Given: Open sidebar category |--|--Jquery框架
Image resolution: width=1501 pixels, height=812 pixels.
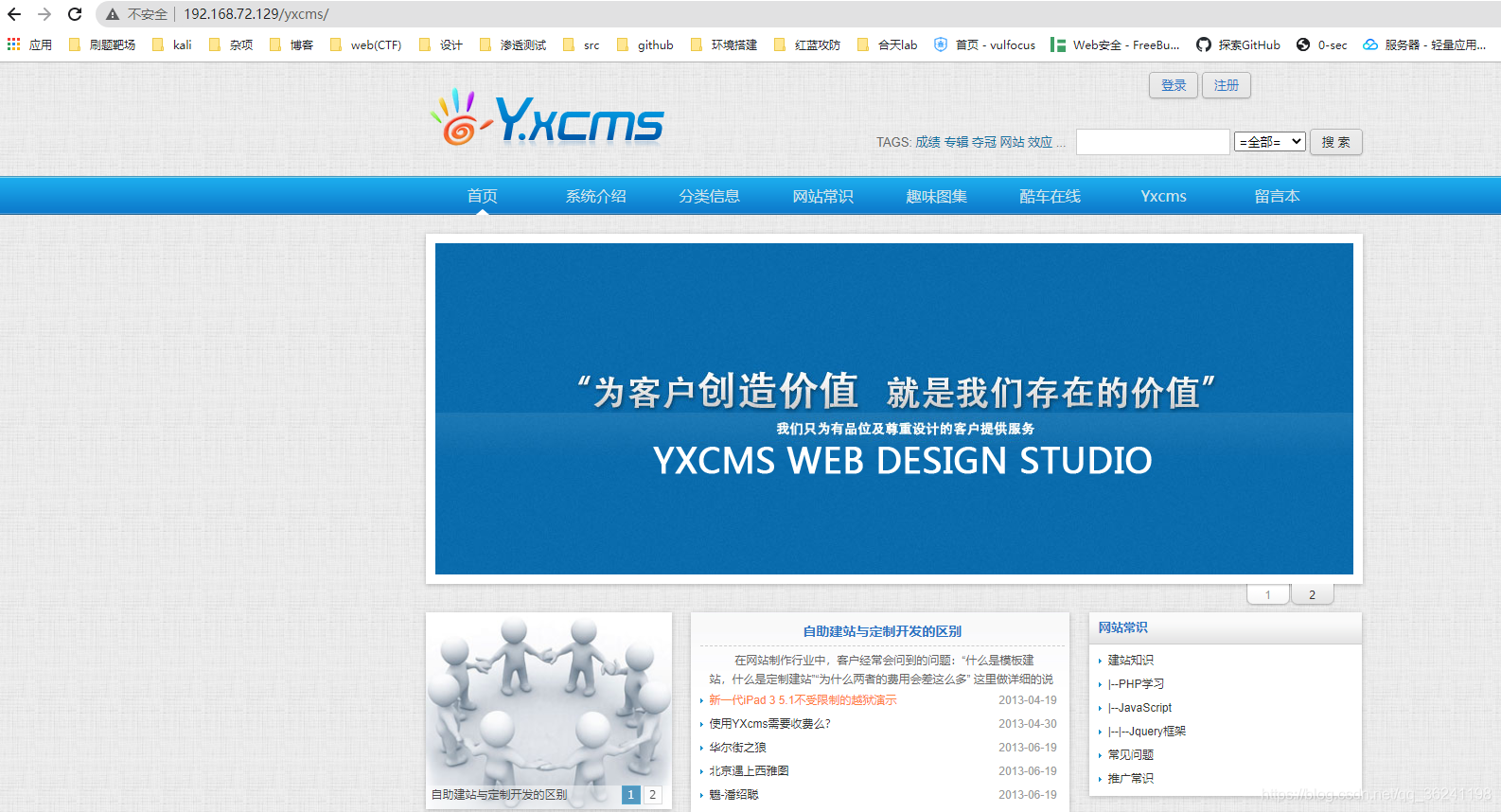Looking at the screenshot, I should coord(1147,732).
